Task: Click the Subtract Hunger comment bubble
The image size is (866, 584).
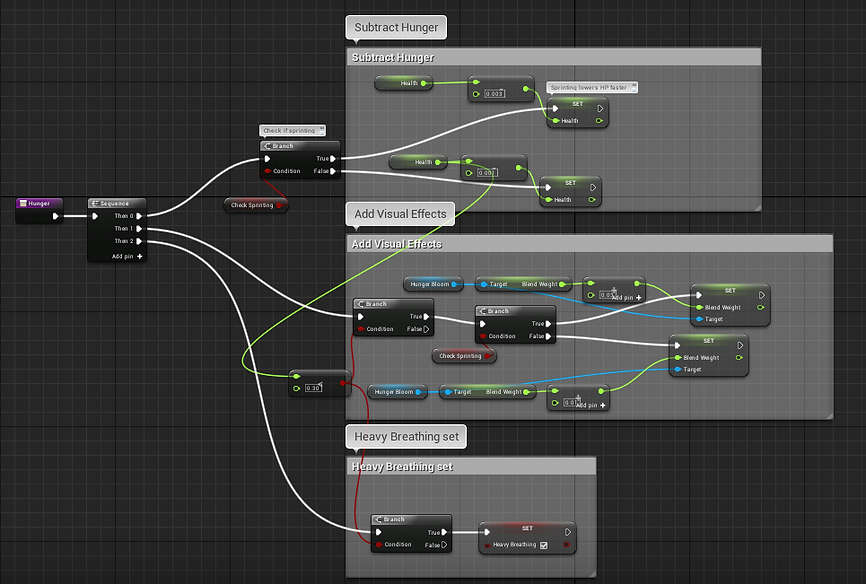Action: pos(396,27)
